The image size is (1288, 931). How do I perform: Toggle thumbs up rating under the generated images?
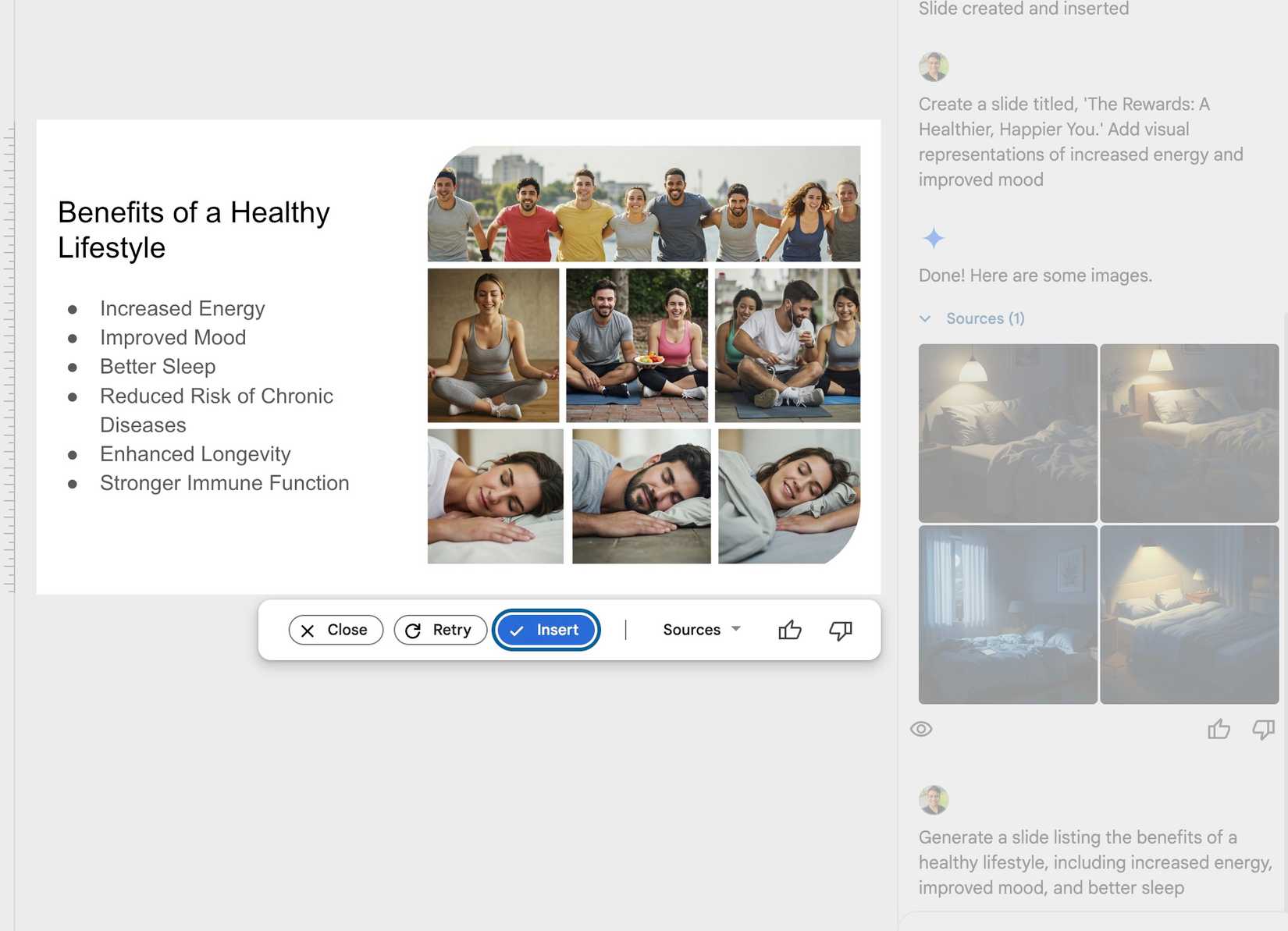[1219, 730]
